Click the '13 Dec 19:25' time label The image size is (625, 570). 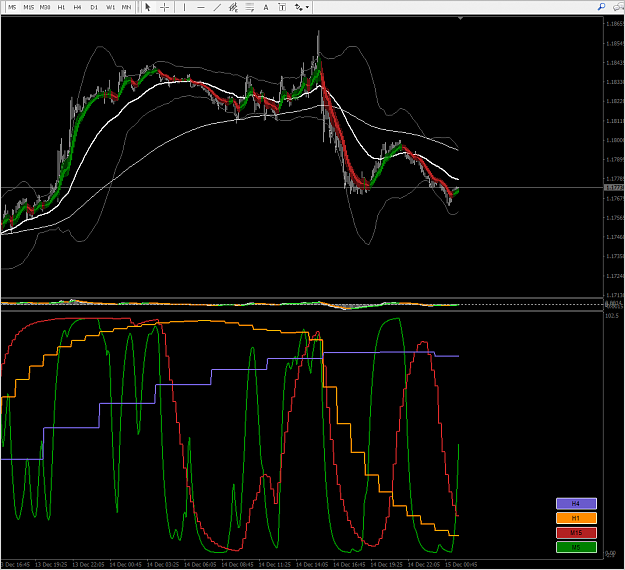51,564
